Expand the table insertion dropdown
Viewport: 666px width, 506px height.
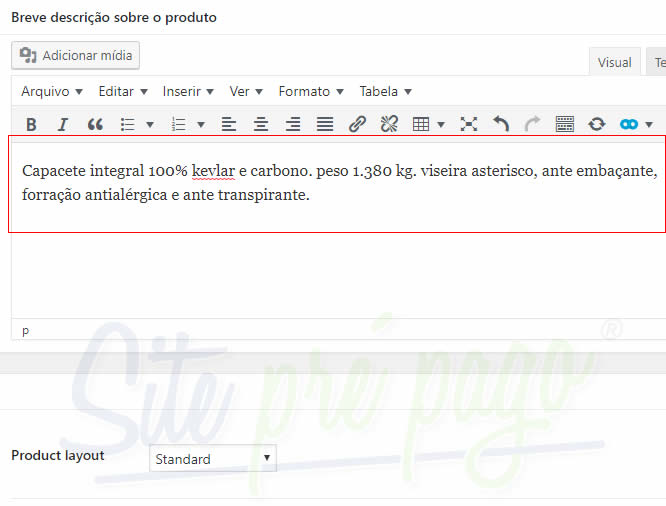pyautogui.click(x=441, y=125)
